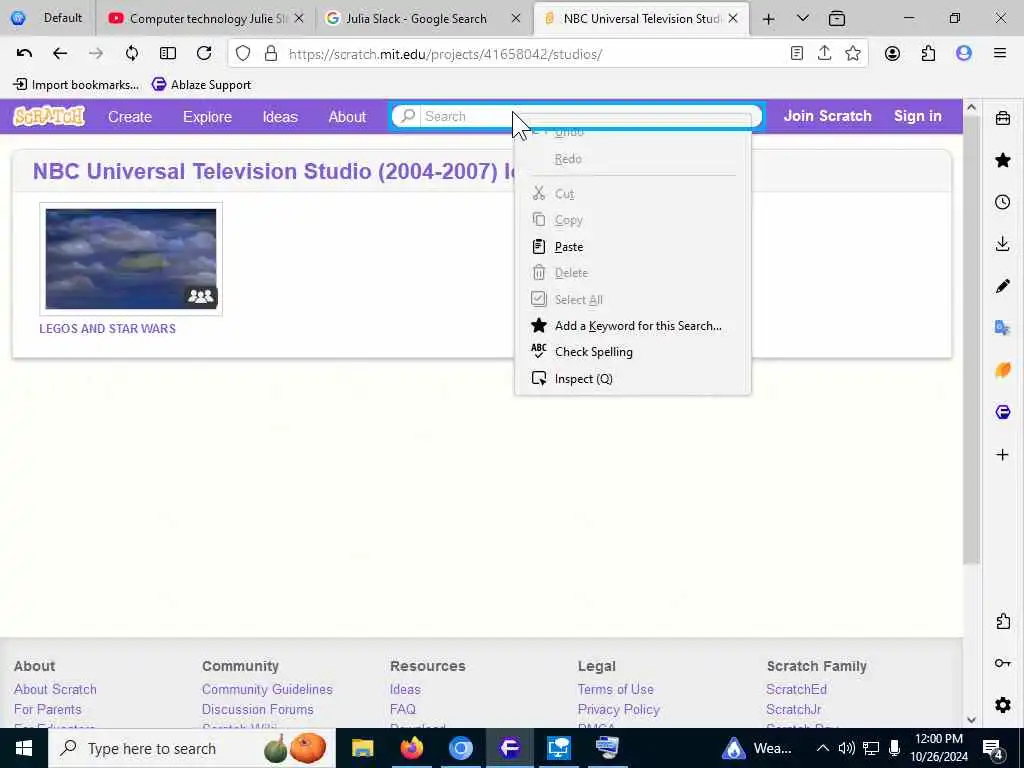Click the undo arrow in browser toolbar
Viewport: 1024px width, 768px height.
pyautogui.click(x=24, y=54)
